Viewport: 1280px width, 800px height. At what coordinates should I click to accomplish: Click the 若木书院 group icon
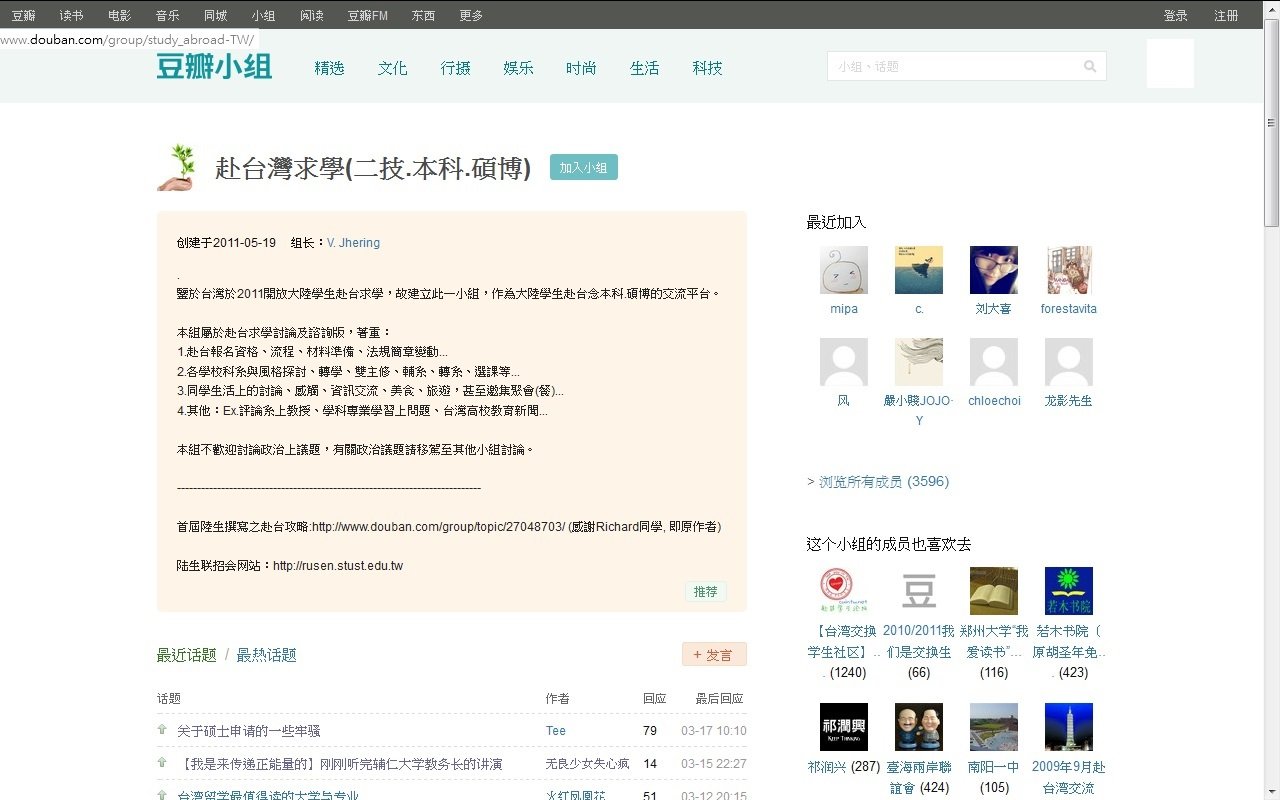[1068, 590]
